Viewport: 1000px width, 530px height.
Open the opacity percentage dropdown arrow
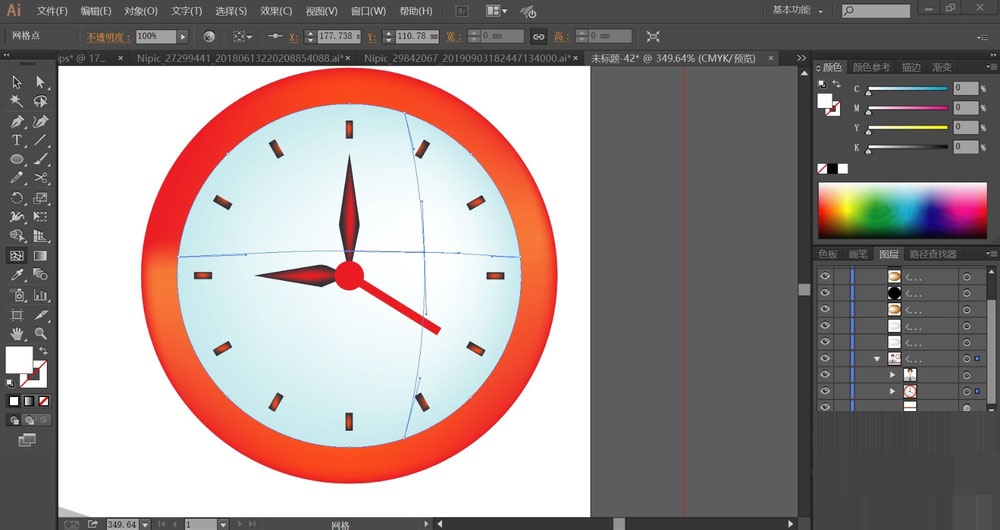click(183, 37)
